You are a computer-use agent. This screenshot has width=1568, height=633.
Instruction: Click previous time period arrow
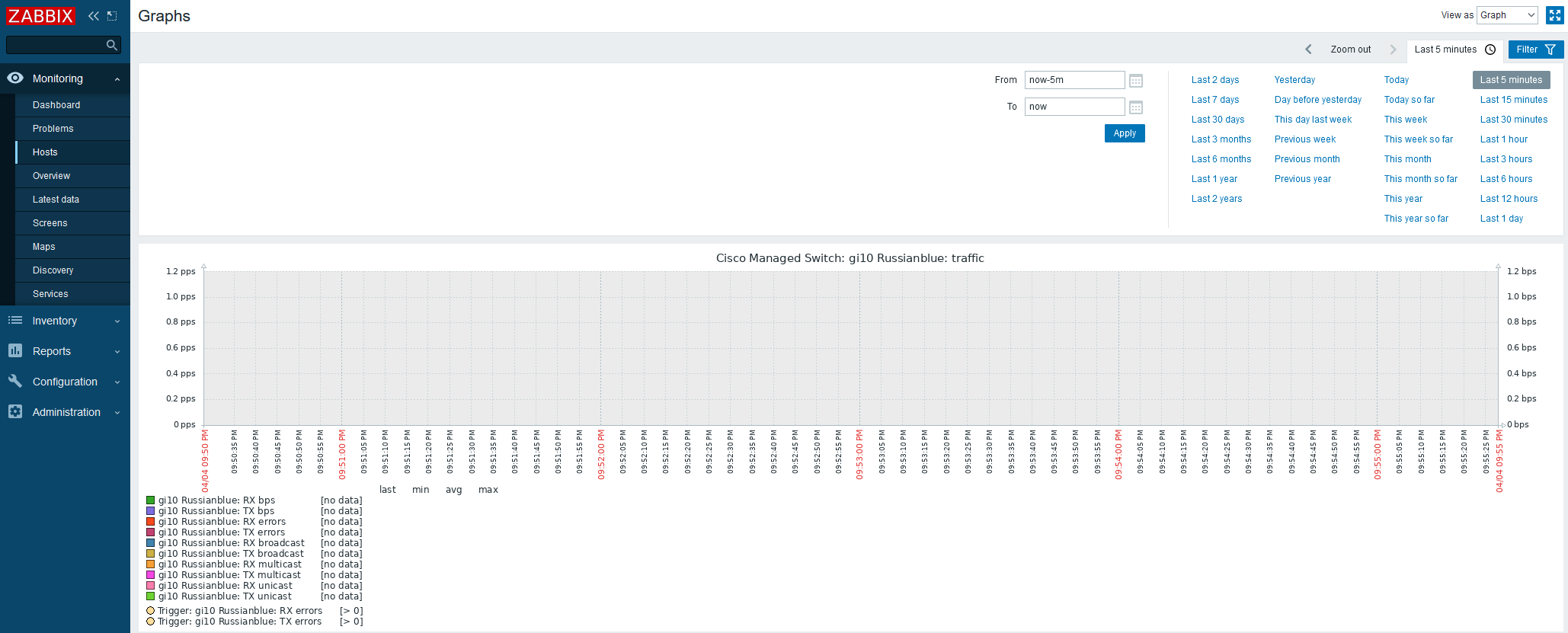(1308, 50)
